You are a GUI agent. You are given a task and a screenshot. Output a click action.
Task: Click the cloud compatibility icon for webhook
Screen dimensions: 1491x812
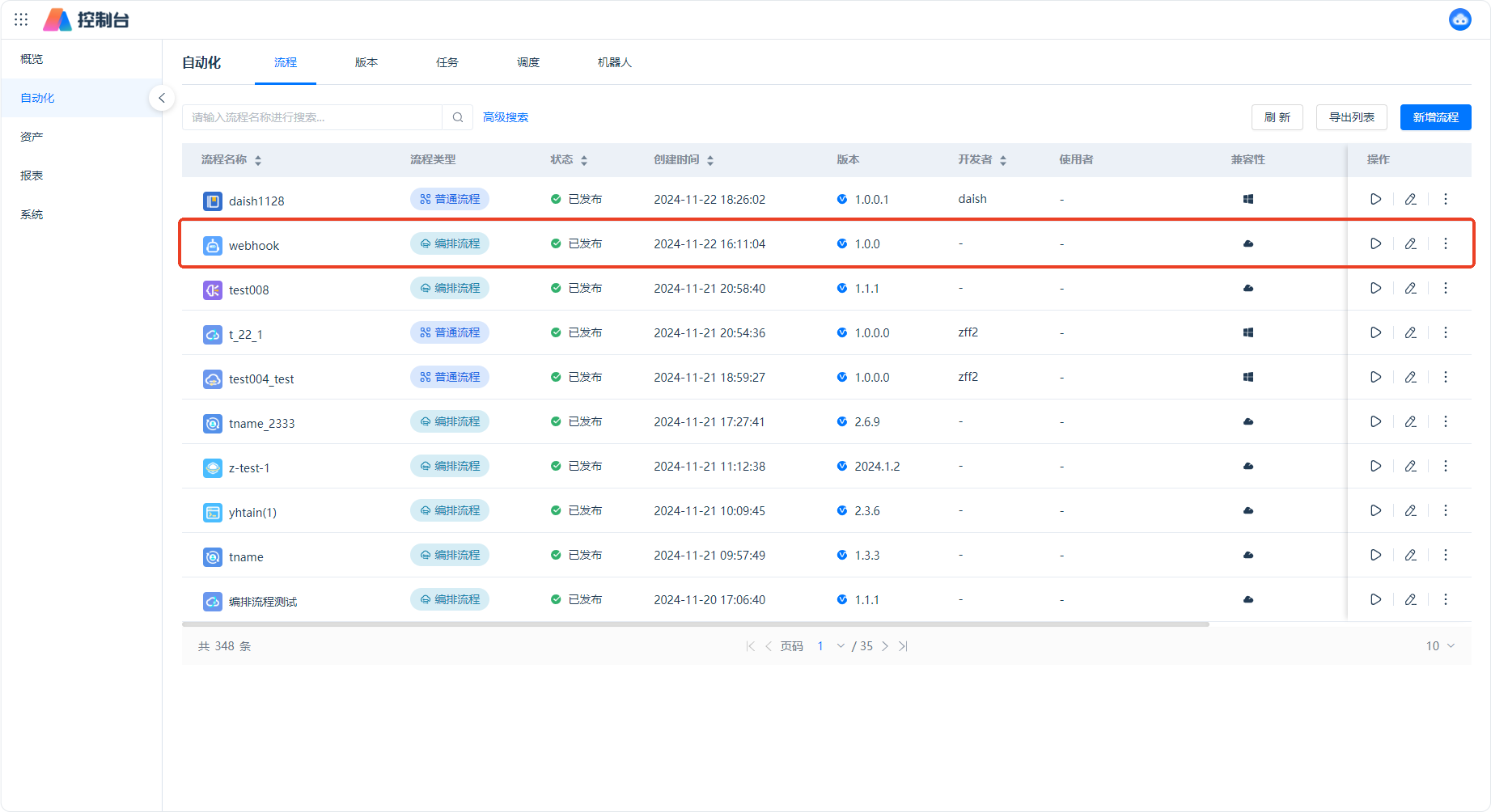click(1248, 243)
